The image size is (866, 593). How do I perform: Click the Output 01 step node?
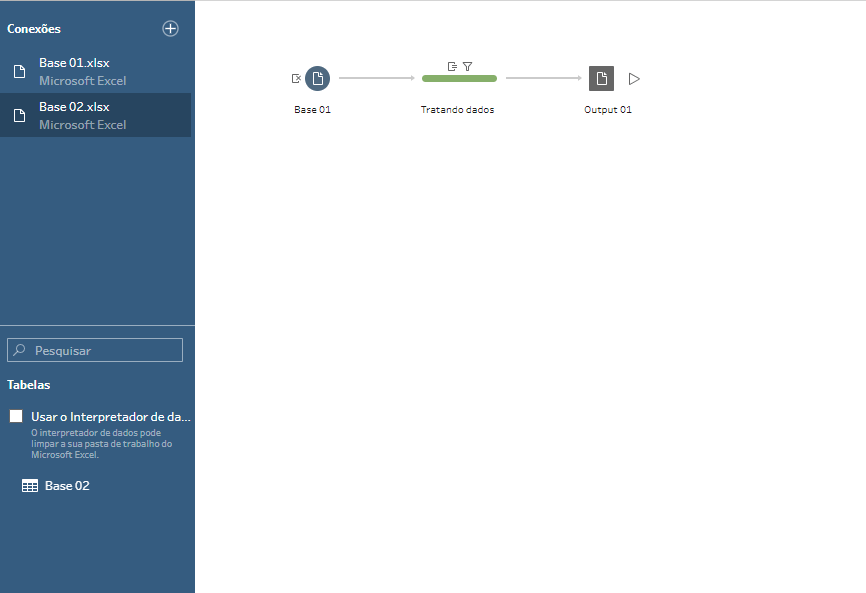tap(601, 78)
